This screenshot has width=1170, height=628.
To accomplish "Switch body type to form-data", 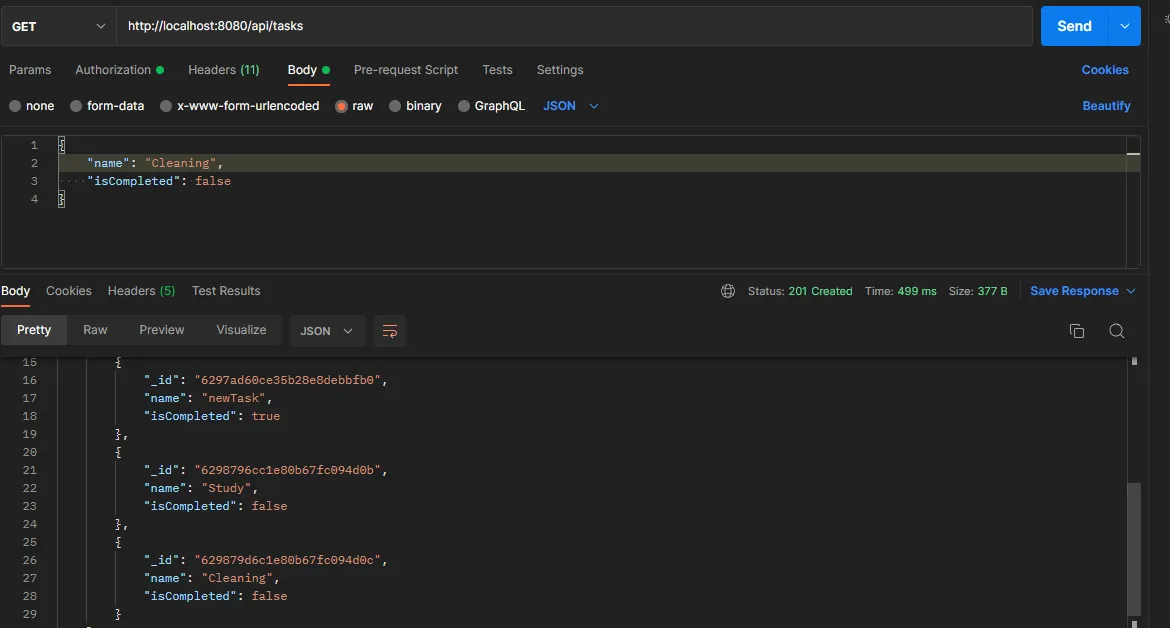I will 110,105.
